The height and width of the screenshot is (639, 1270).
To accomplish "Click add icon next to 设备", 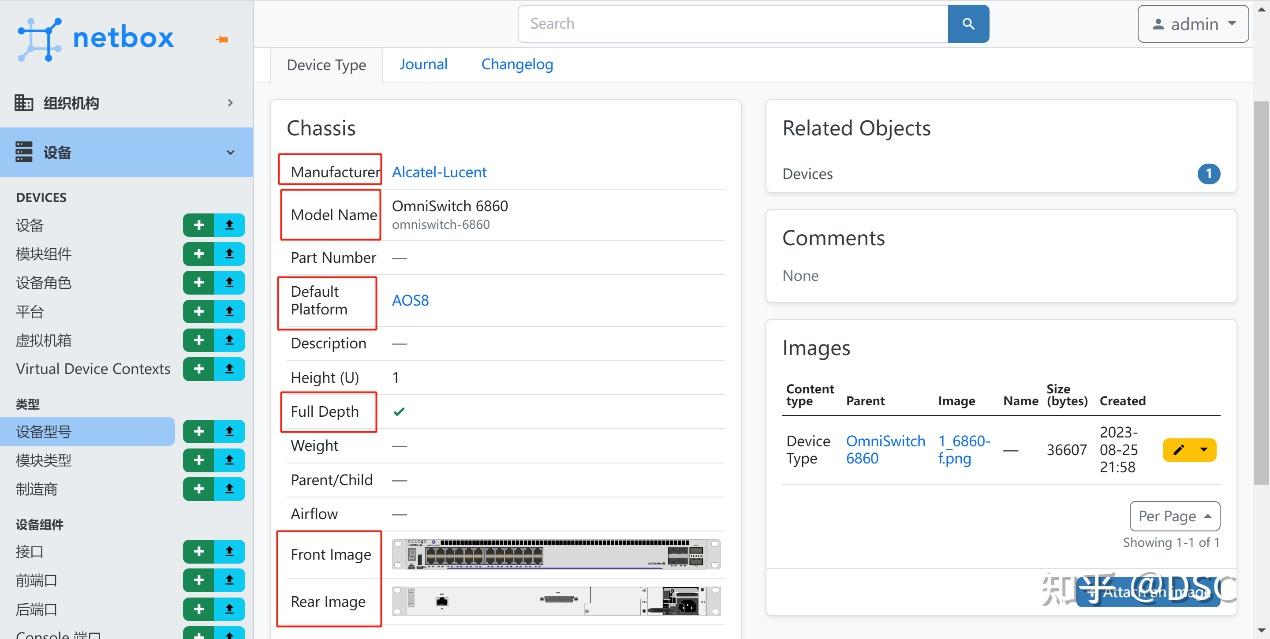I will (x=198, y=225).
